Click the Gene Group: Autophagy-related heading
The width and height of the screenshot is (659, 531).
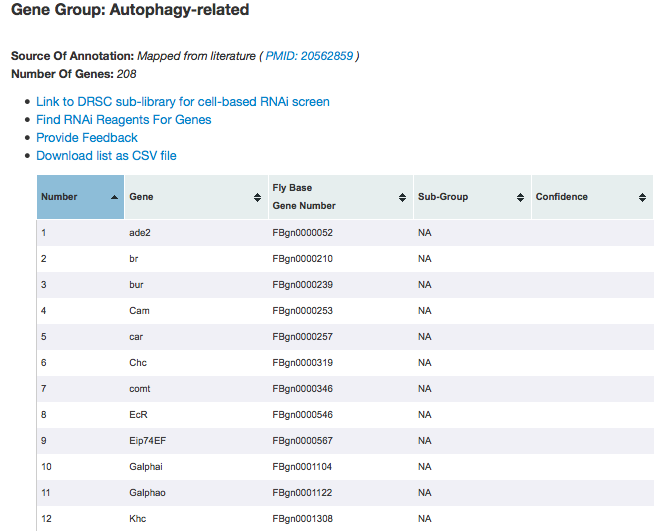click(x=130, y=10)
